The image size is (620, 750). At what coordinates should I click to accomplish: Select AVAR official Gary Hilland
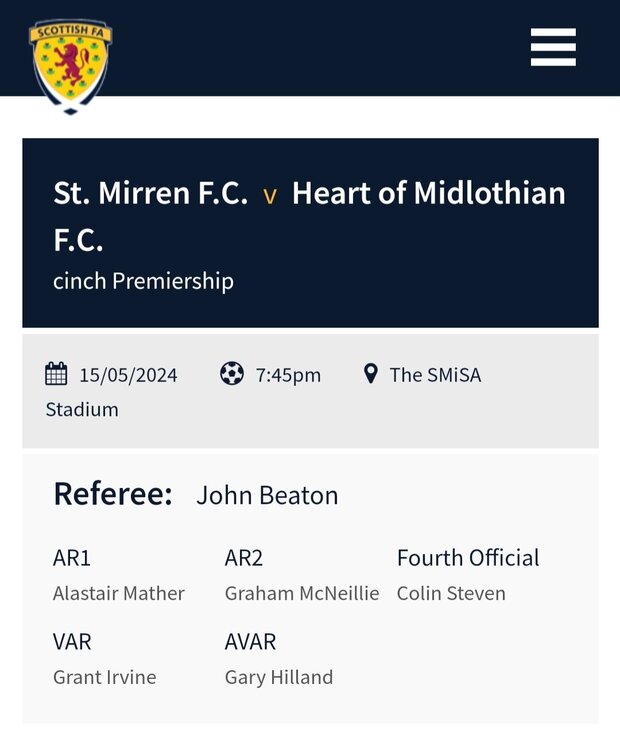[x=279, y=678]
